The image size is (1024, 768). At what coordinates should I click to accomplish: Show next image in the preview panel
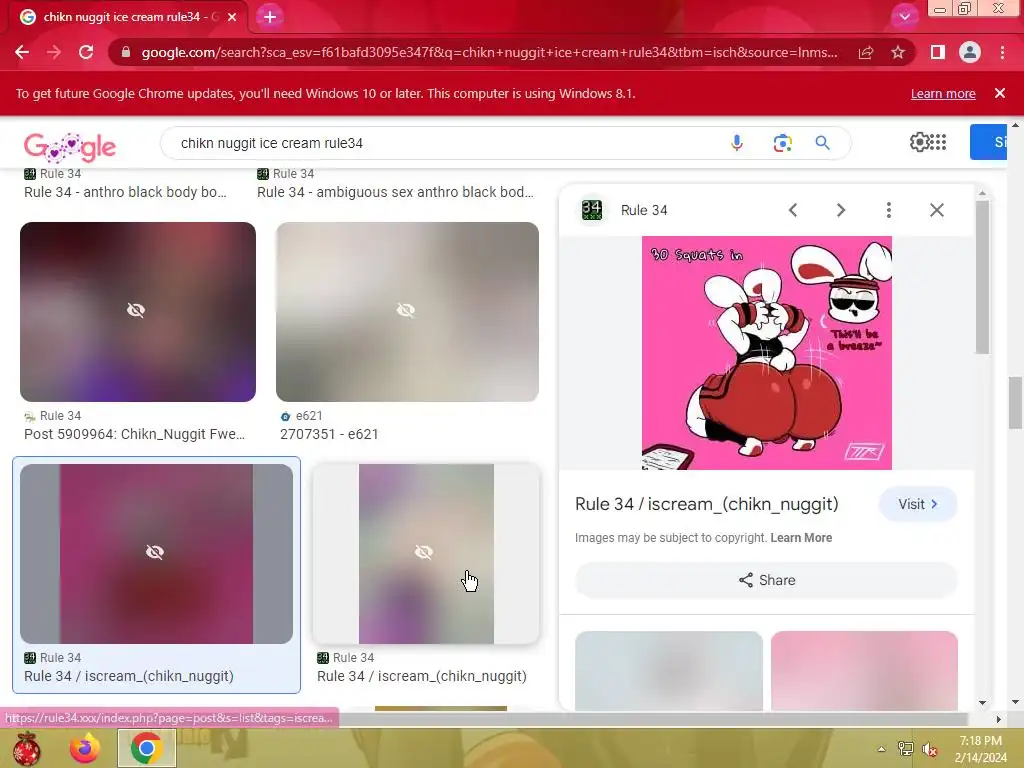pos(840,210)
